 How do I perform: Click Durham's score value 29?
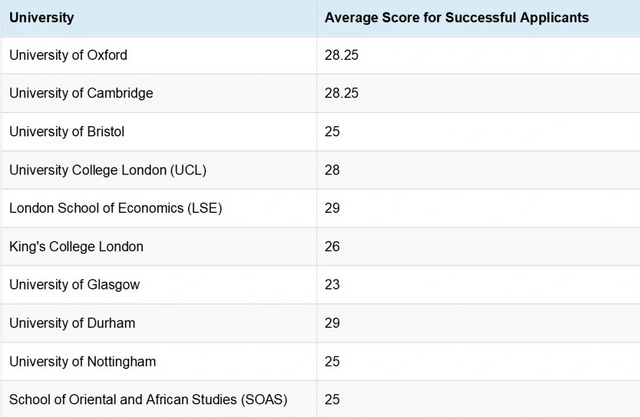point(332,323)
